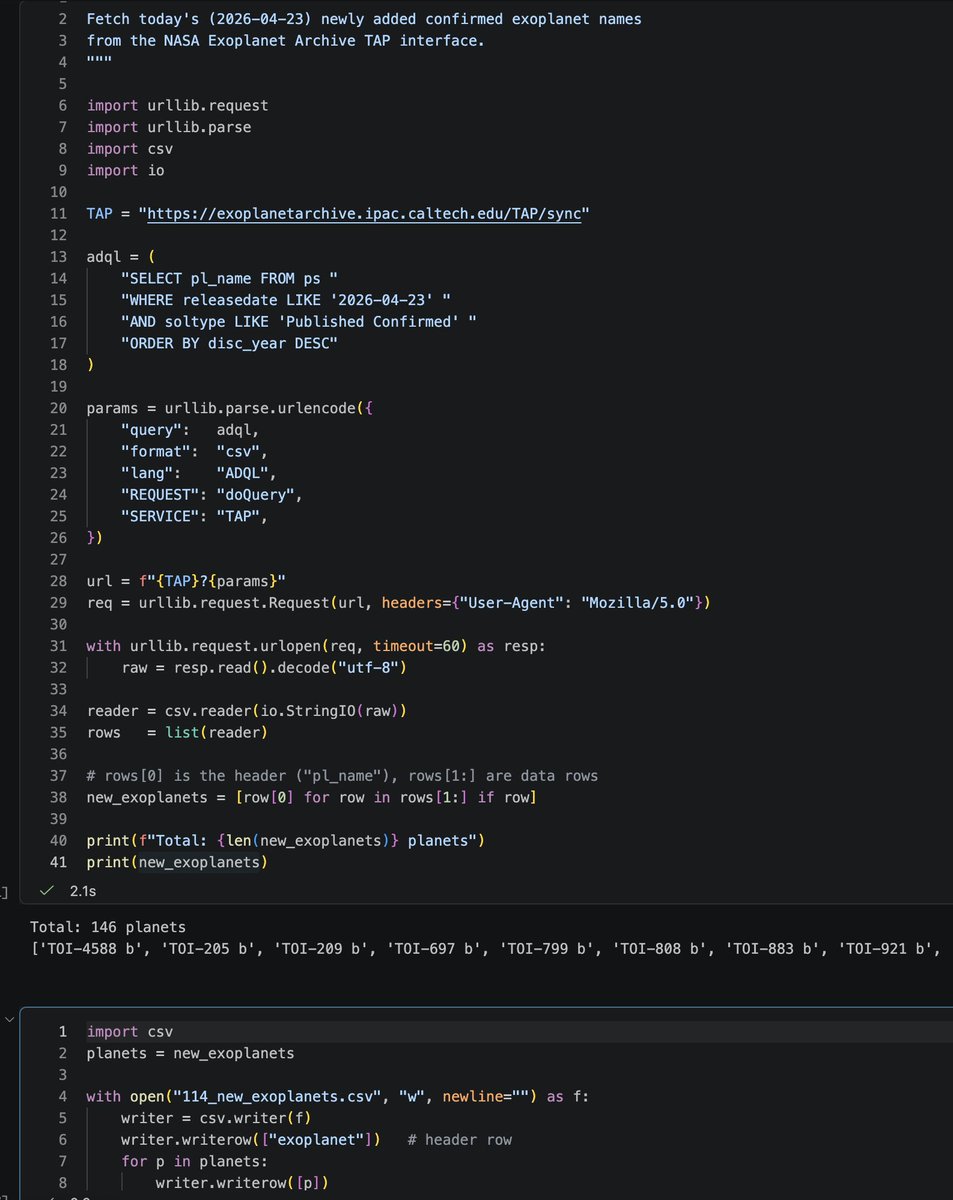
Task: Click line number 11 in the gutter
Action: click(x=58, y=214)
